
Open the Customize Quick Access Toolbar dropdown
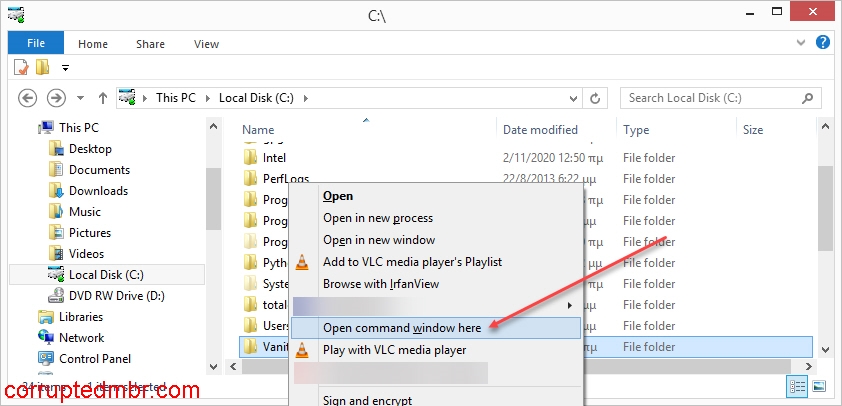(x=66, y=68)
